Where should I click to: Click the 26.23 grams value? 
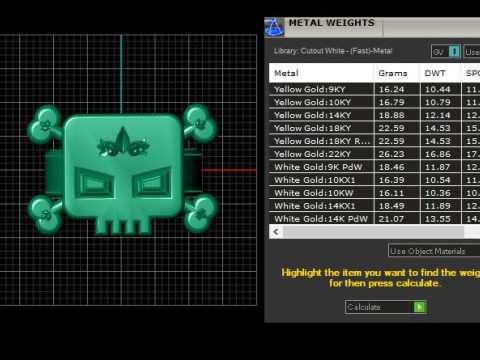[x=391, y=154]
